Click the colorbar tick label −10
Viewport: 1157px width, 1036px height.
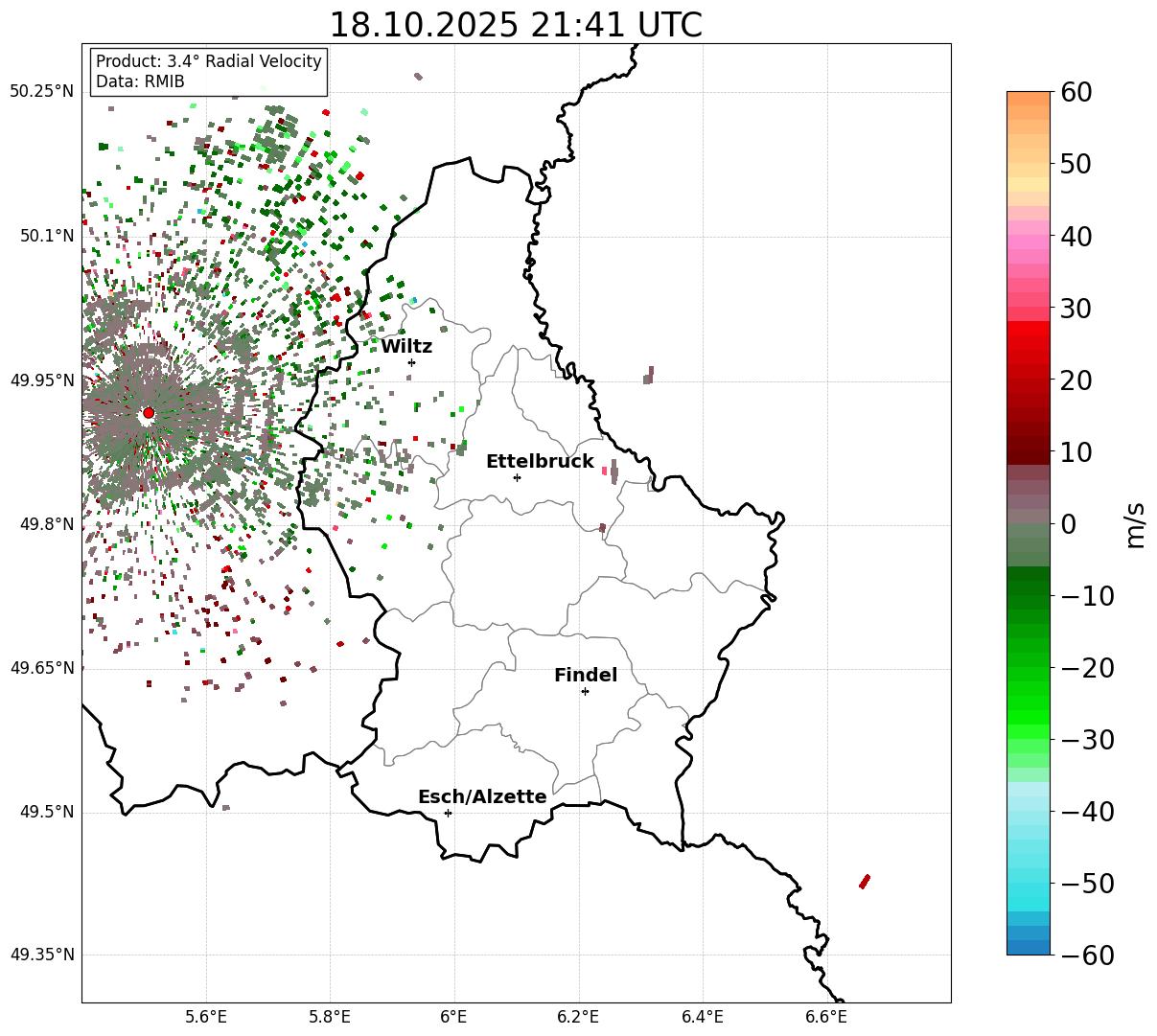tap(1088, 595)
